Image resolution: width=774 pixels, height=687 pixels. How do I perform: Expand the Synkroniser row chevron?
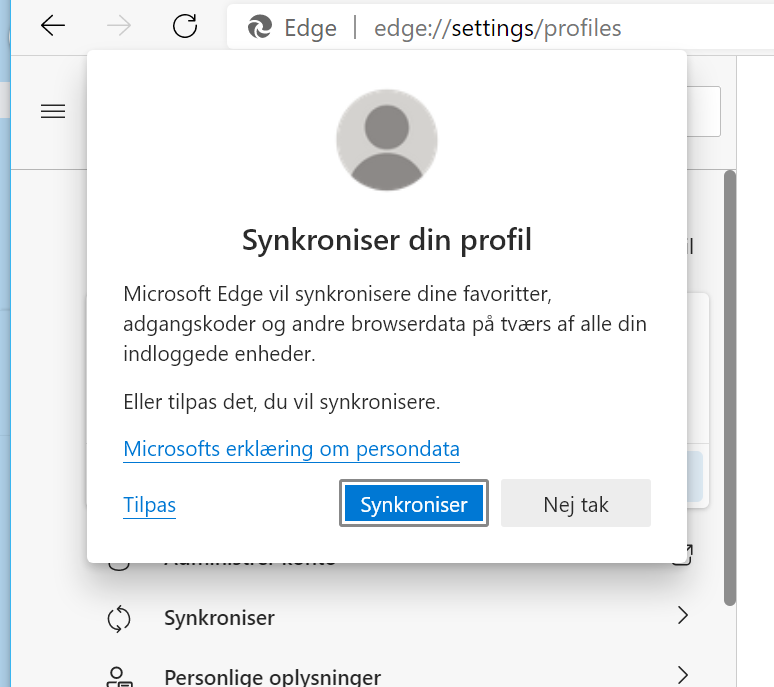(x=683, y=616)
